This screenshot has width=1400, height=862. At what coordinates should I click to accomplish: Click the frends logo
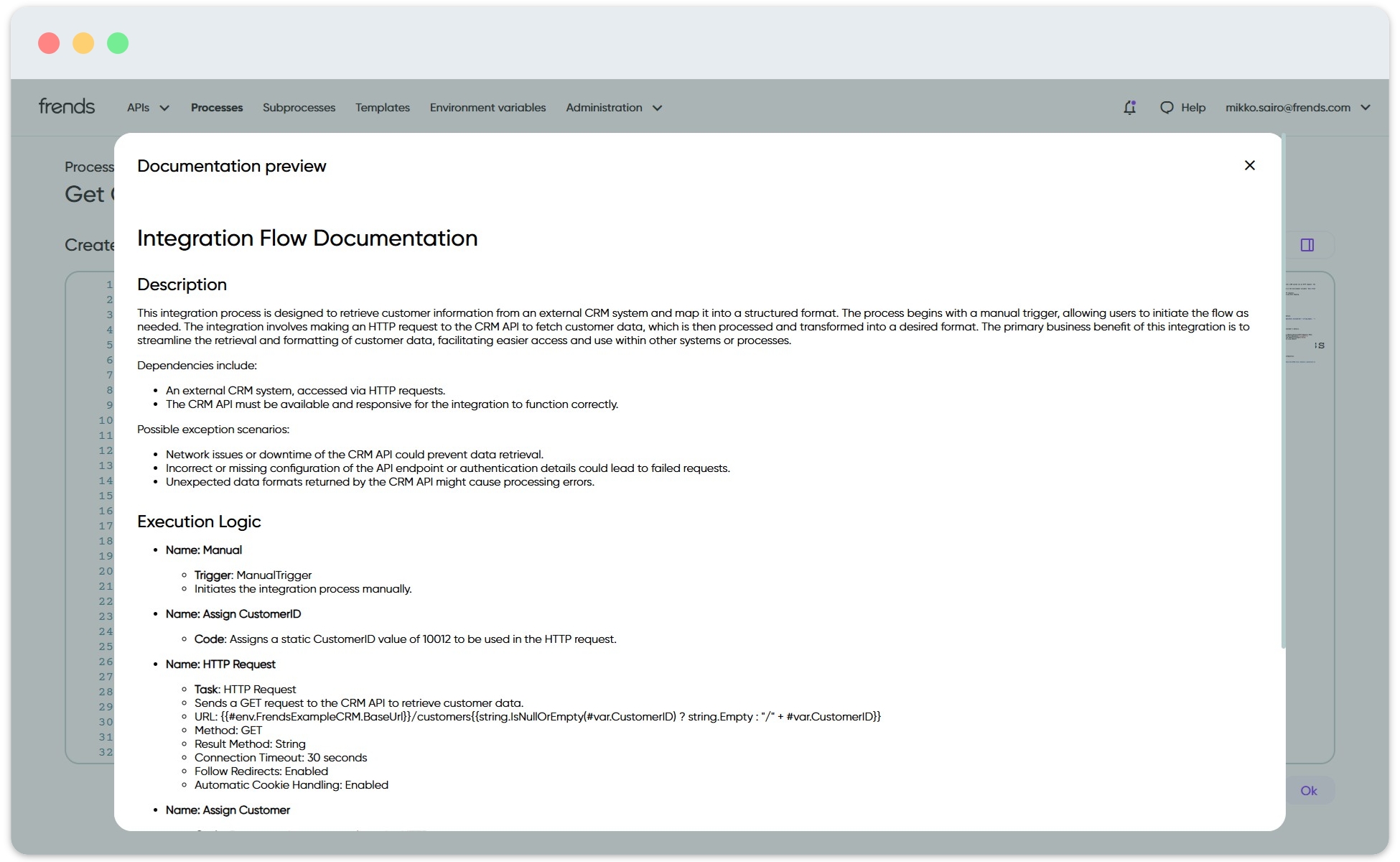[x=66, y=106]
